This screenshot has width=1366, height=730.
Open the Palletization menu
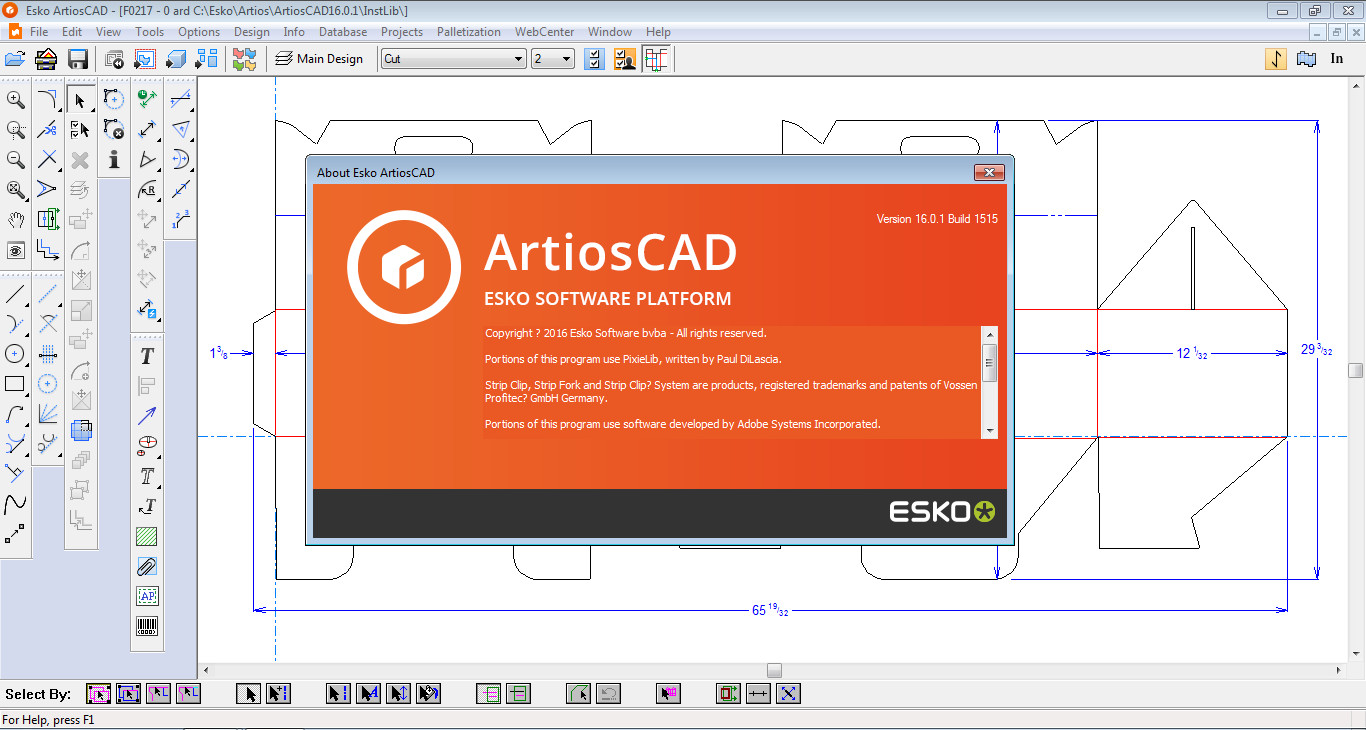[469, 32]
